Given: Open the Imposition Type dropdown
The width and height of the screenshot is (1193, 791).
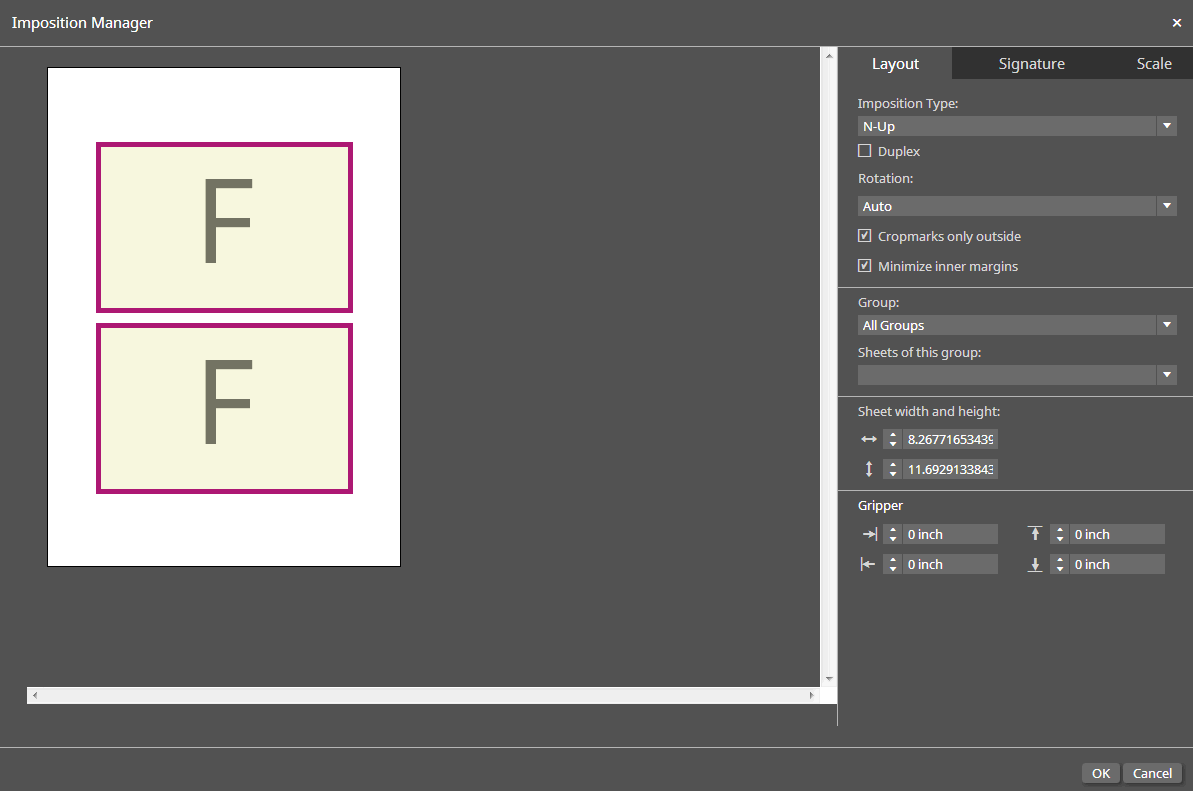Looking at the screenshot, I should 1017,126.
